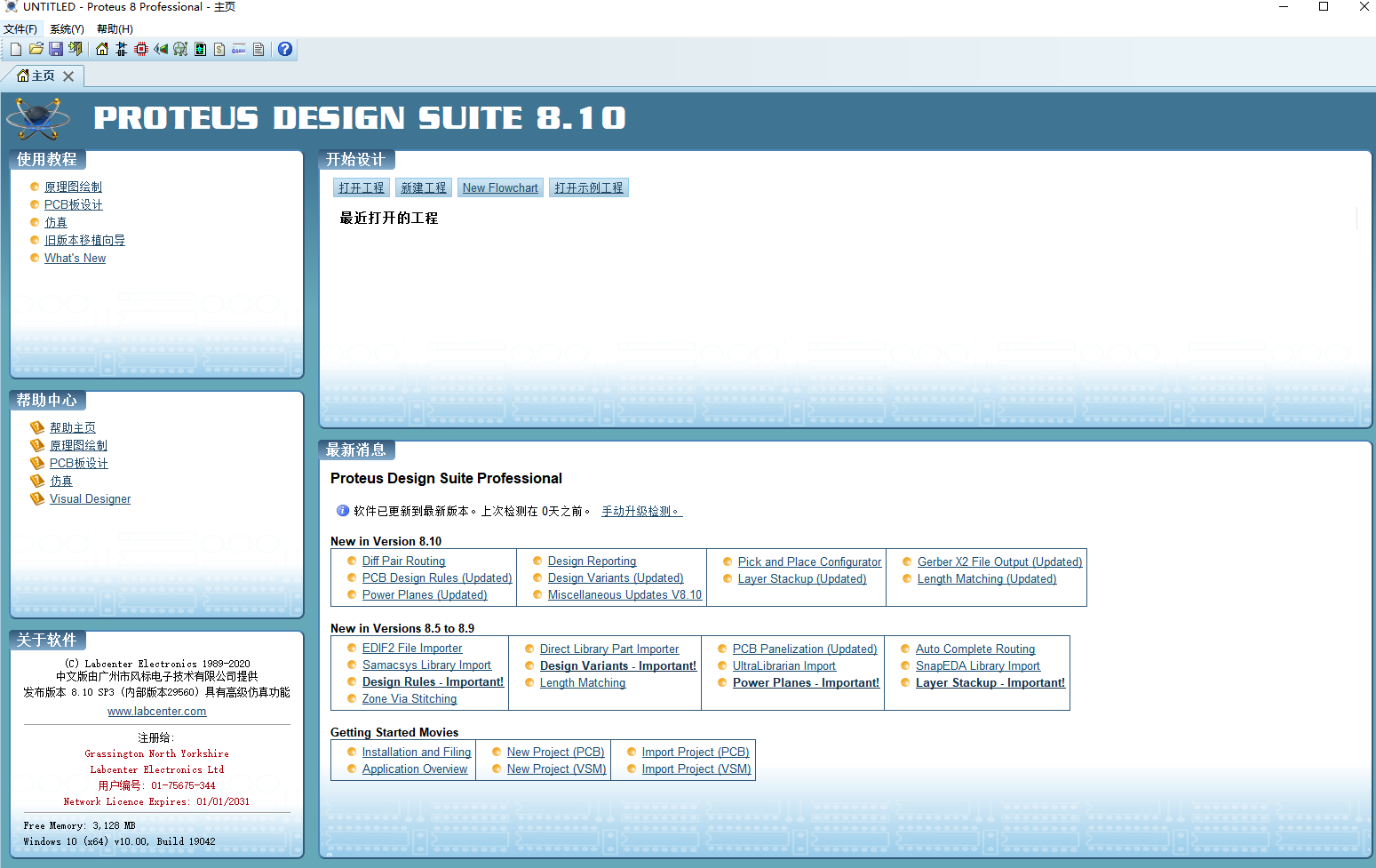Open Bill of Materials dollar-sign icon
Image resolution: width=1376 pixels, height=868 pixels.
[219, 49]
